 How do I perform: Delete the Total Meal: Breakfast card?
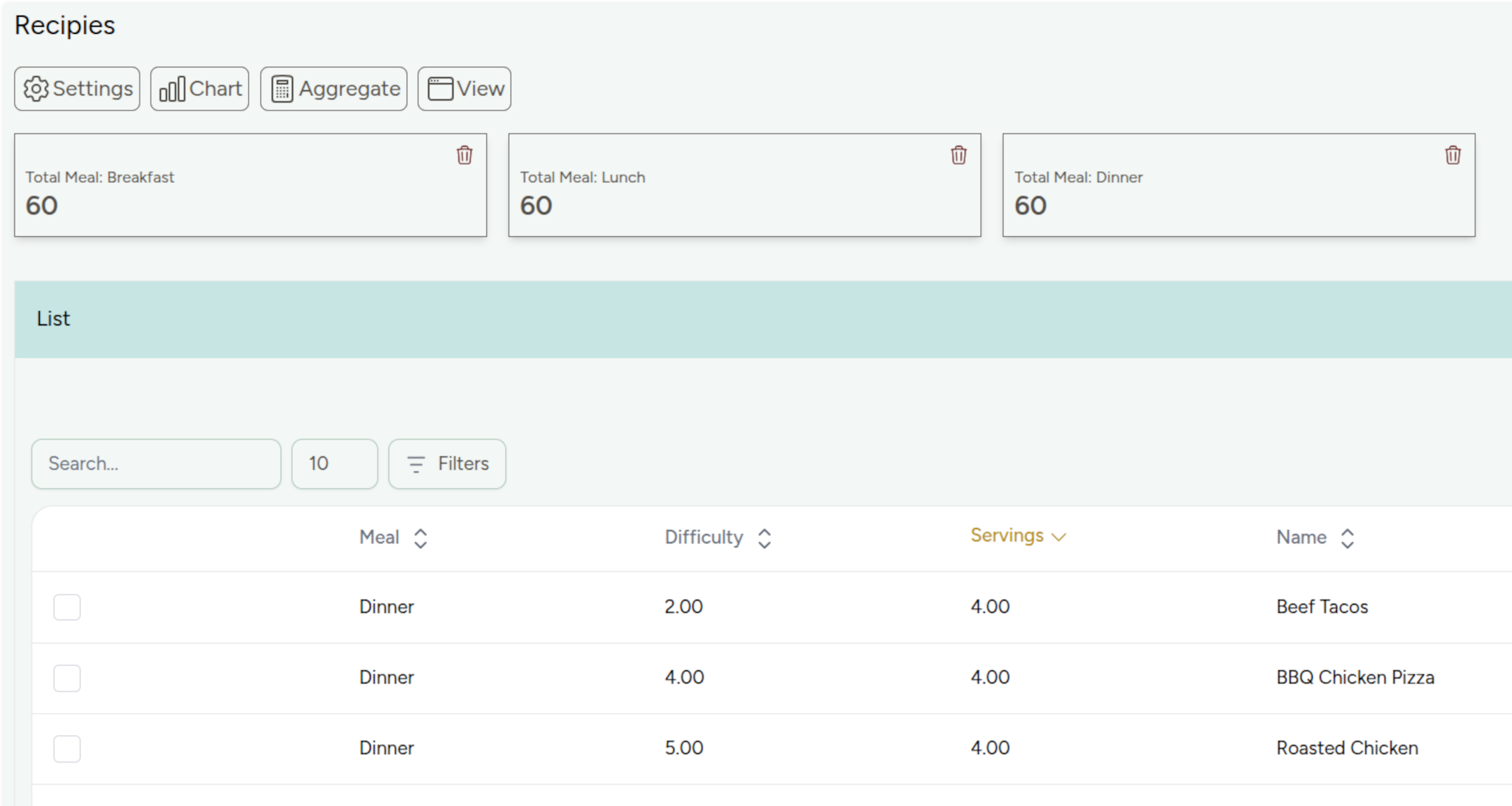click(x=464, y=155)
